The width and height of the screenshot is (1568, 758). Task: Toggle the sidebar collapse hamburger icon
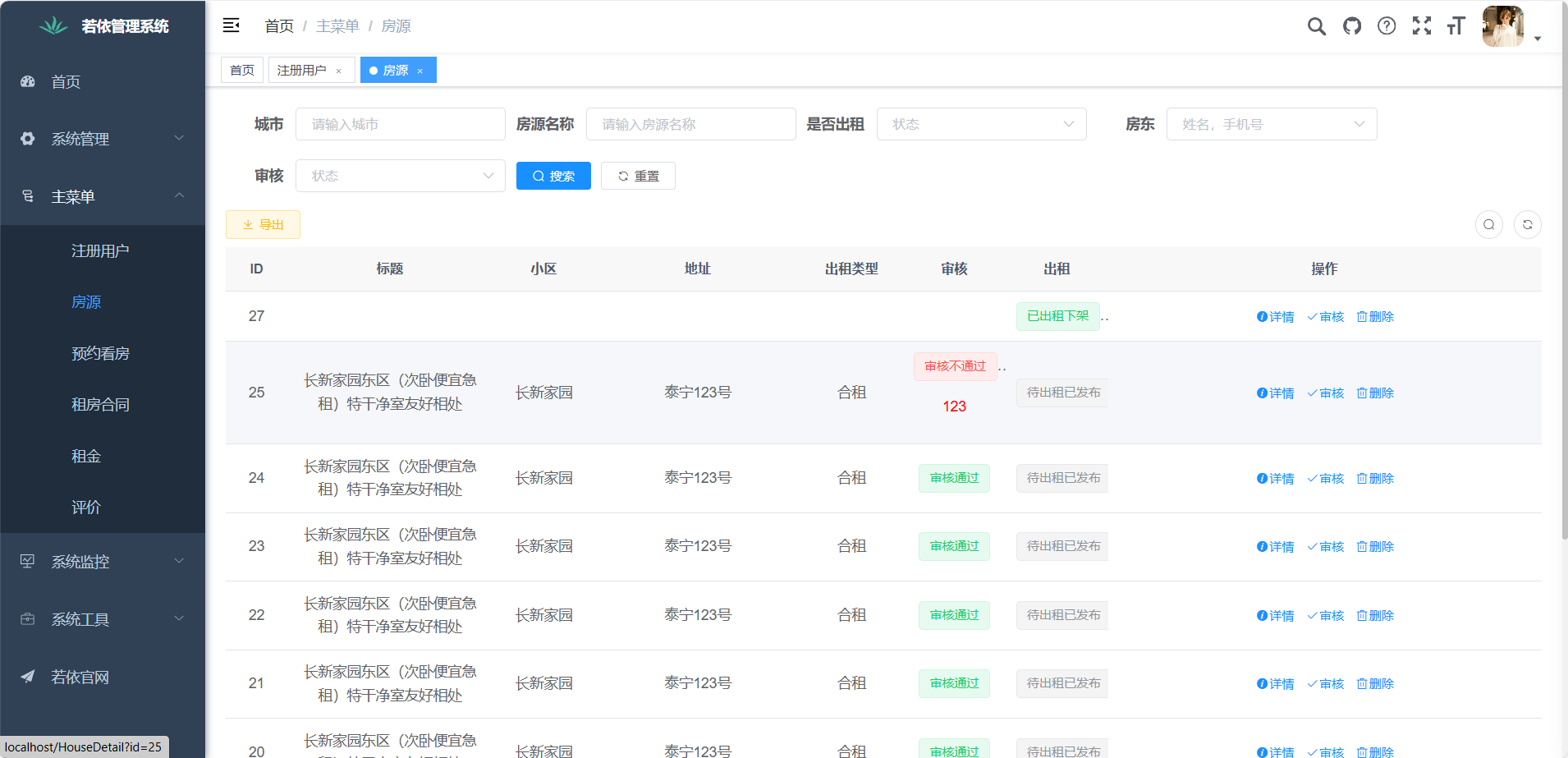(x=232, y=25)
